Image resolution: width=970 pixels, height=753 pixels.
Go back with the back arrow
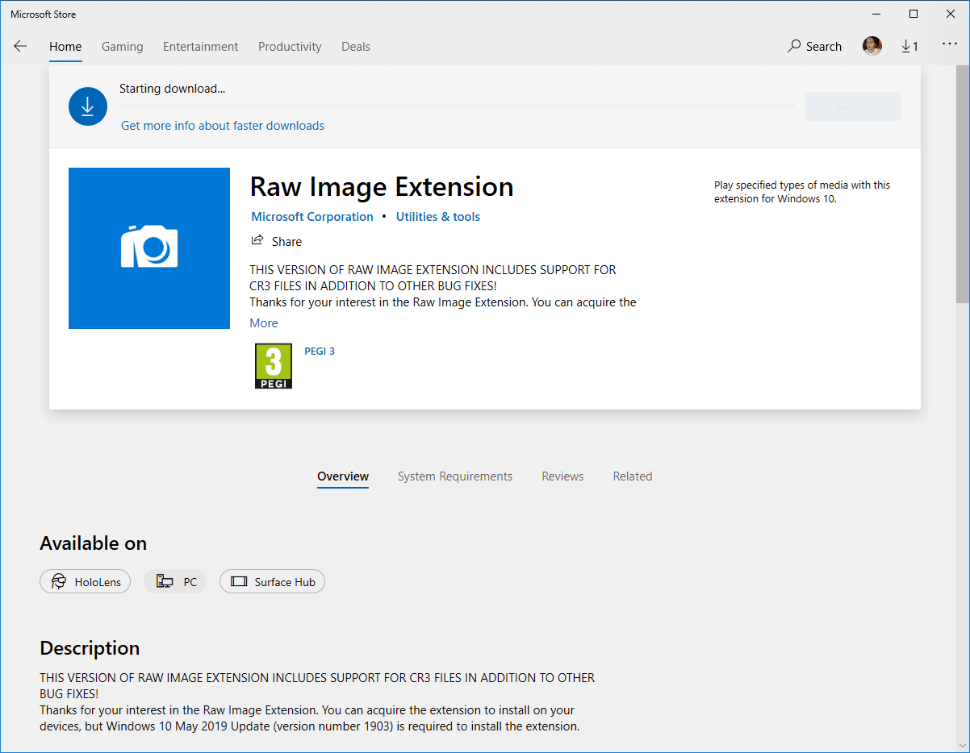[20, 46]
